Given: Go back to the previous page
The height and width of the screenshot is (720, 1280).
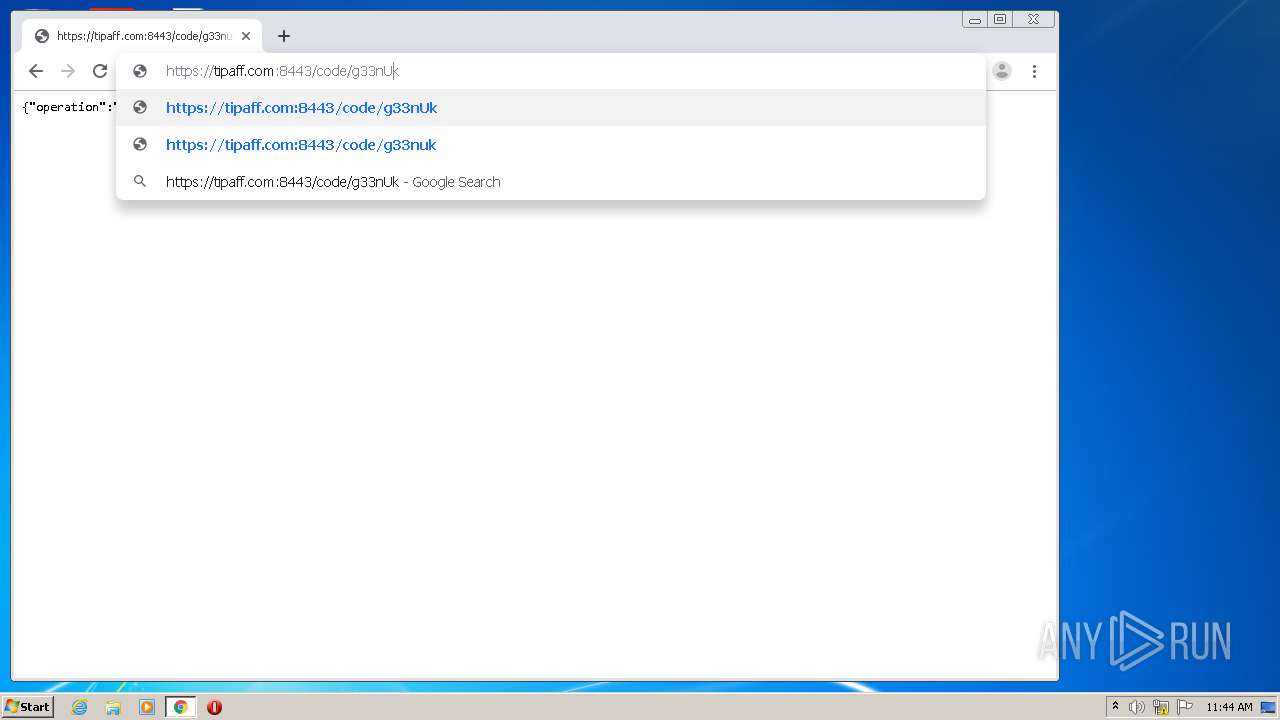Looking at the screenshot, I should pyautogui.click(x=36, y=71).
